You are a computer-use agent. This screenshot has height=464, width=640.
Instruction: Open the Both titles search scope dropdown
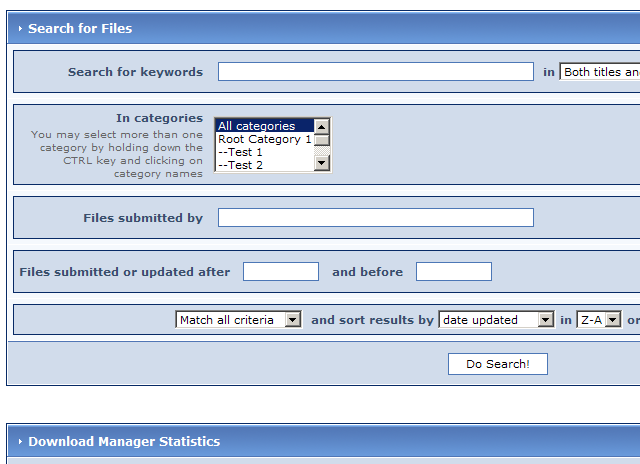point(600,72)
